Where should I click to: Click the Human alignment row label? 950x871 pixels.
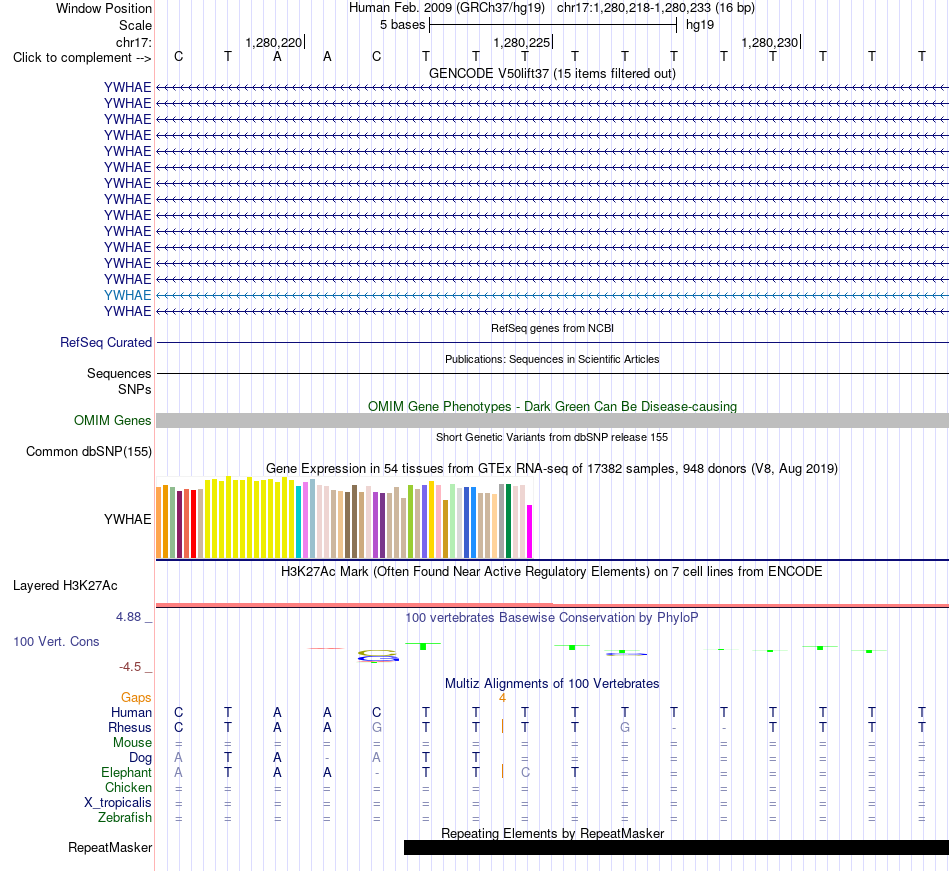[x=131, y=712]
